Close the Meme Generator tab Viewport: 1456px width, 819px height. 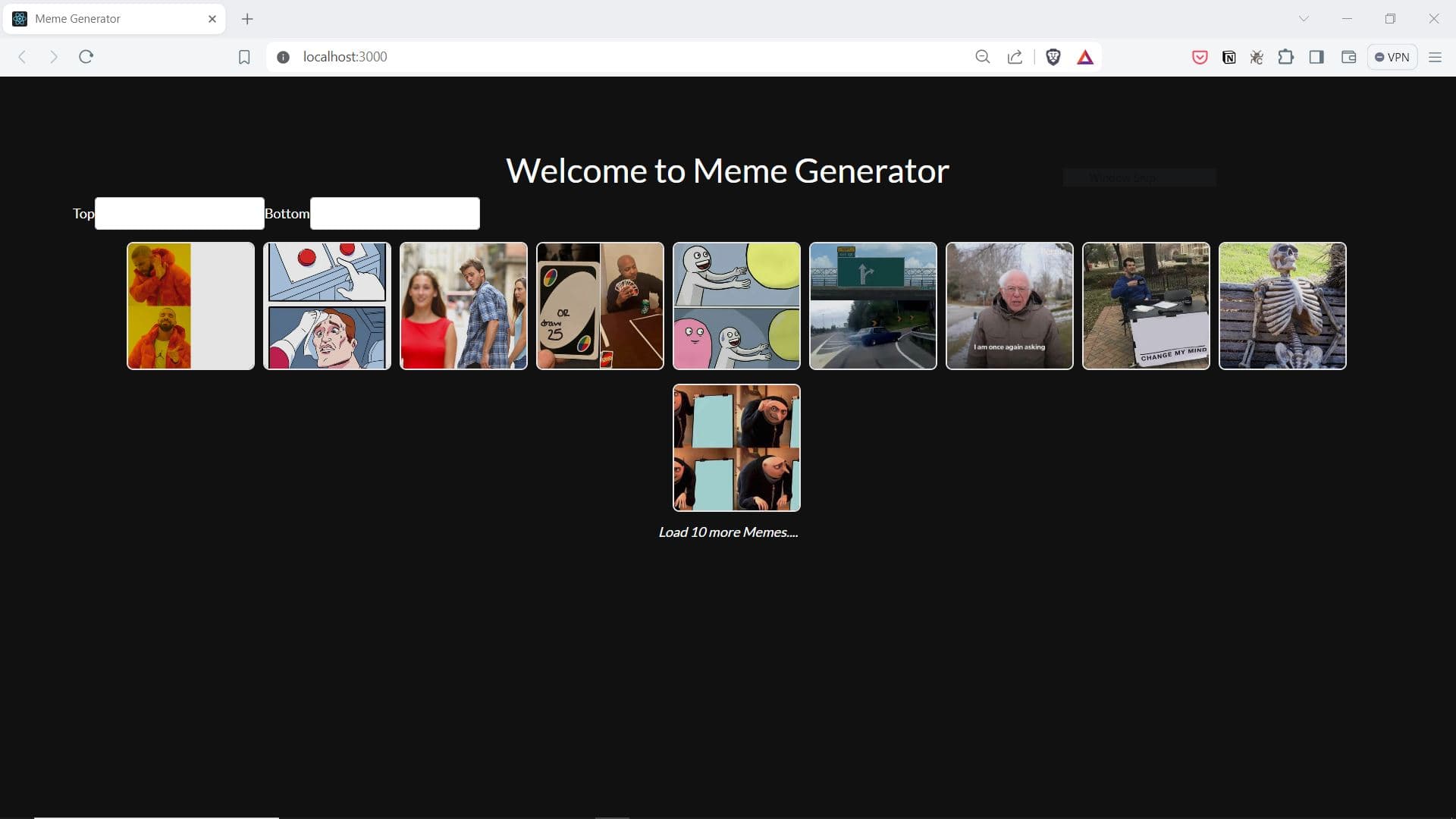(x=212, y=19)
